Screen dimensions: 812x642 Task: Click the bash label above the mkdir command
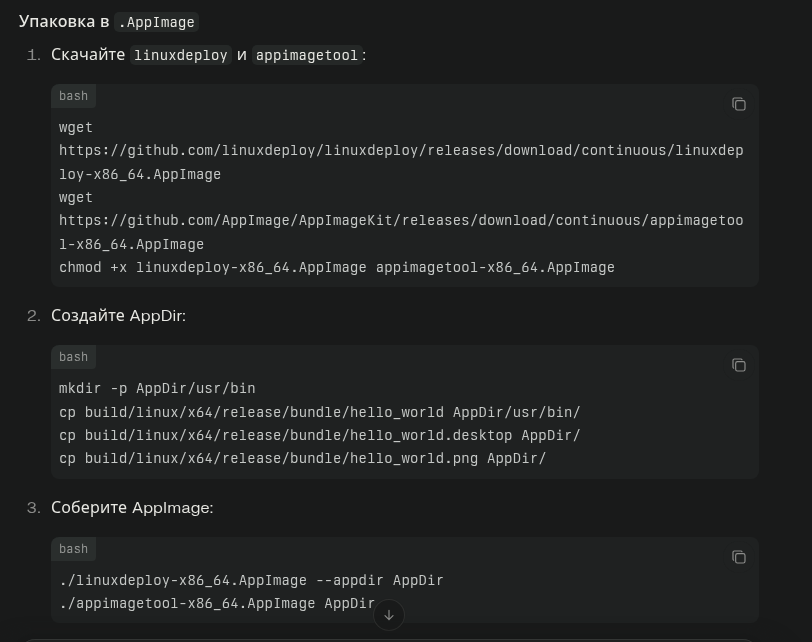tap(73, 357)
